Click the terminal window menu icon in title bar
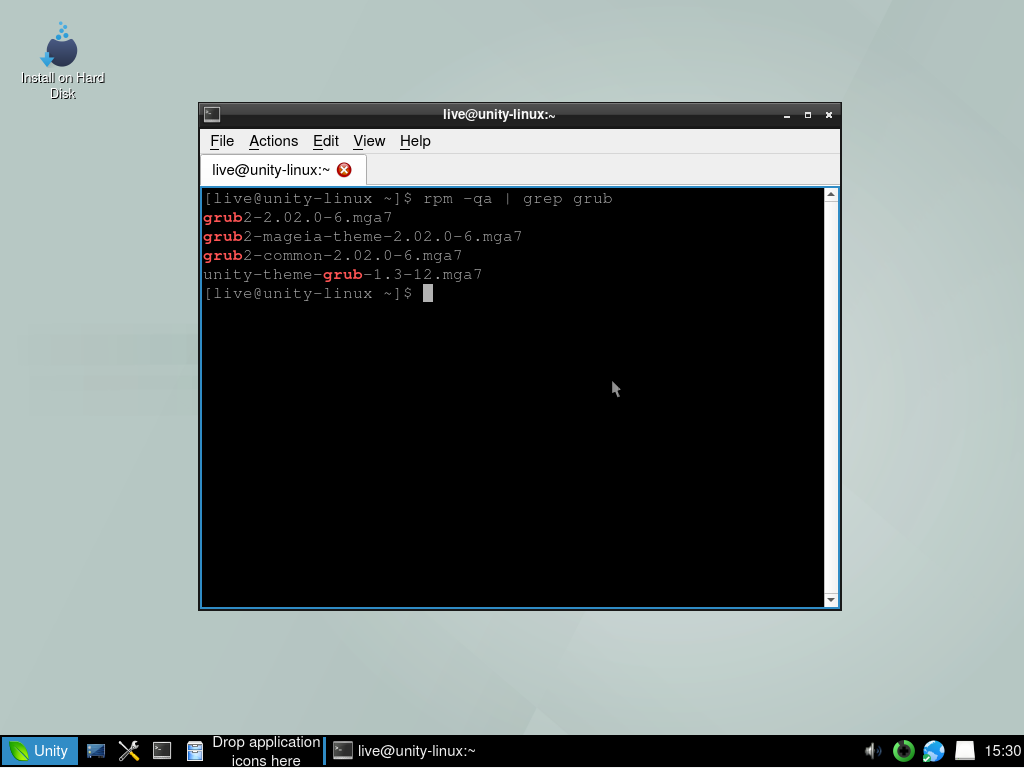 pos(212,114)
